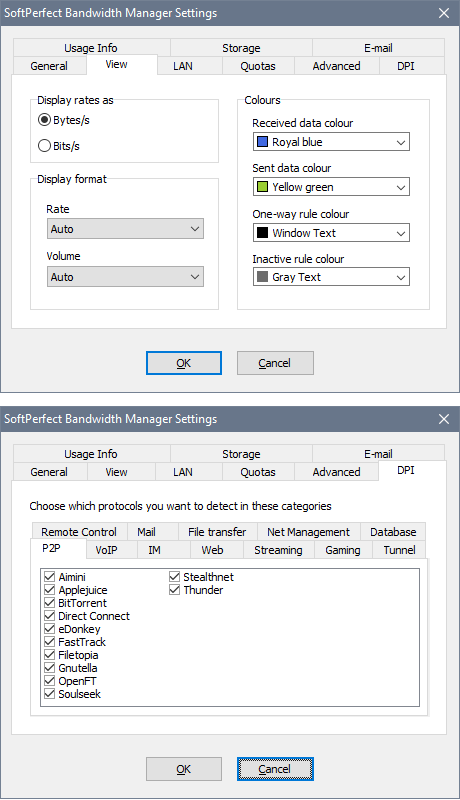
Task: Open the Streaming protocol category tab
Action: tap(278, 550)
